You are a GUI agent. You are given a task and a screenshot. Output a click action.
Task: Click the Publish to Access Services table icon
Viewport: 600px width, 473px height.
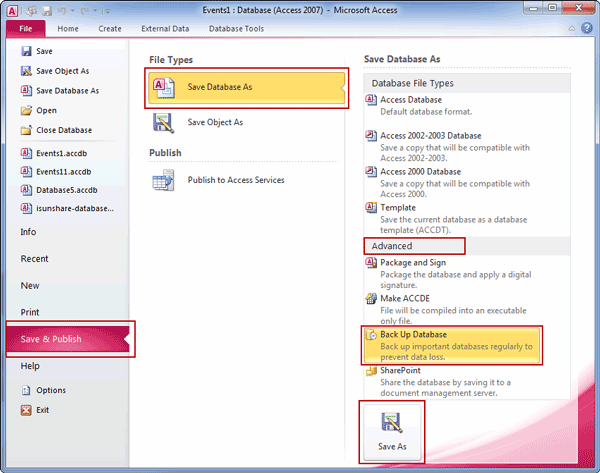click(x=163, y=180)
